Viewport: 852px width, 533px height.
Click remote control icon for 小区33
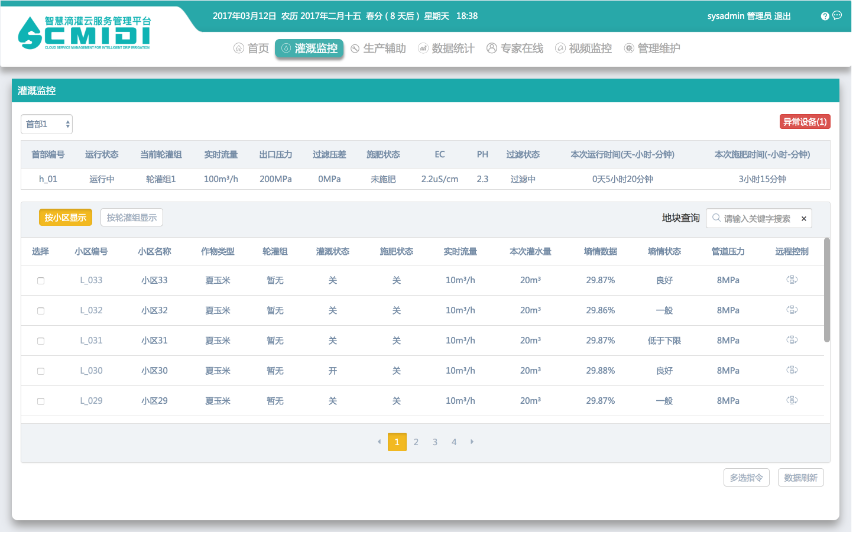(791, 280)
